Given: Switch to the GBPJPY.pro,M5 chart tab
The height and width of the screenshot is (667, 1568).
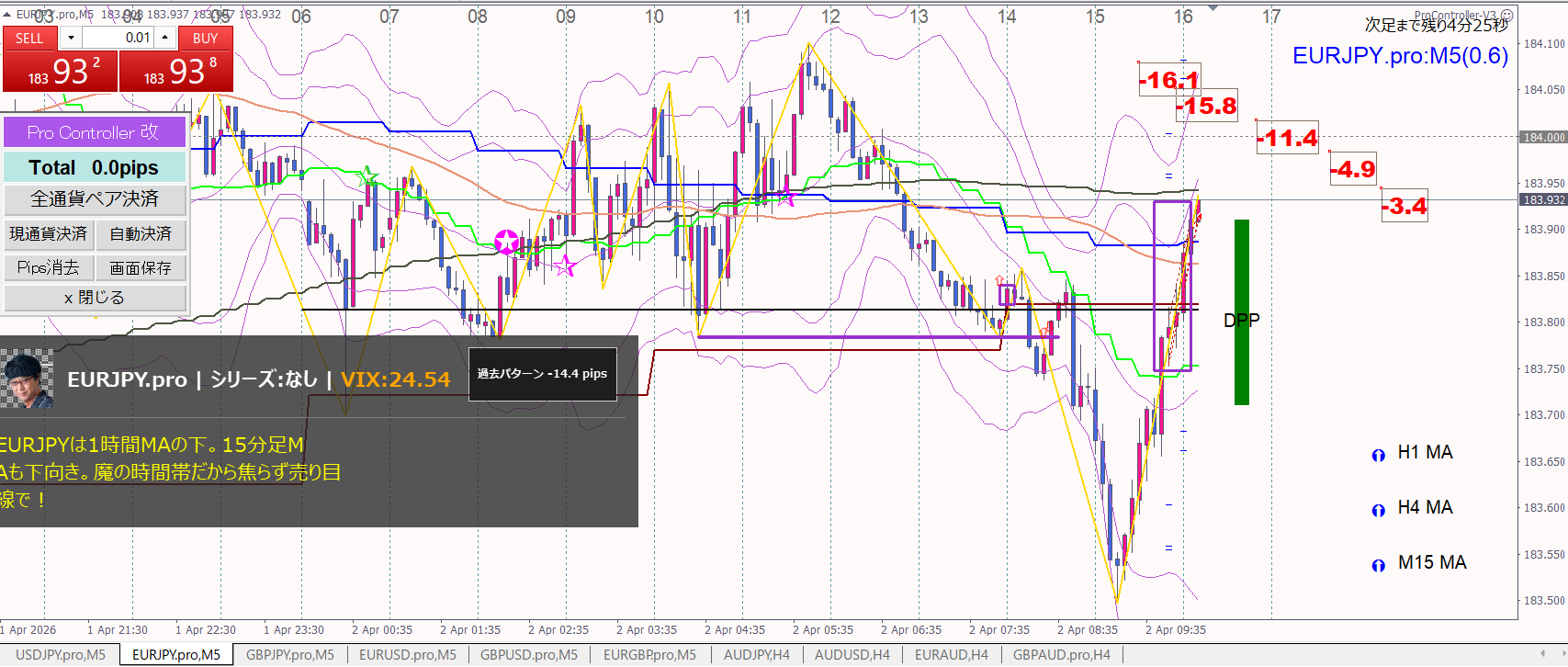Looking at the screenshot, I should (x=290, y=655).
